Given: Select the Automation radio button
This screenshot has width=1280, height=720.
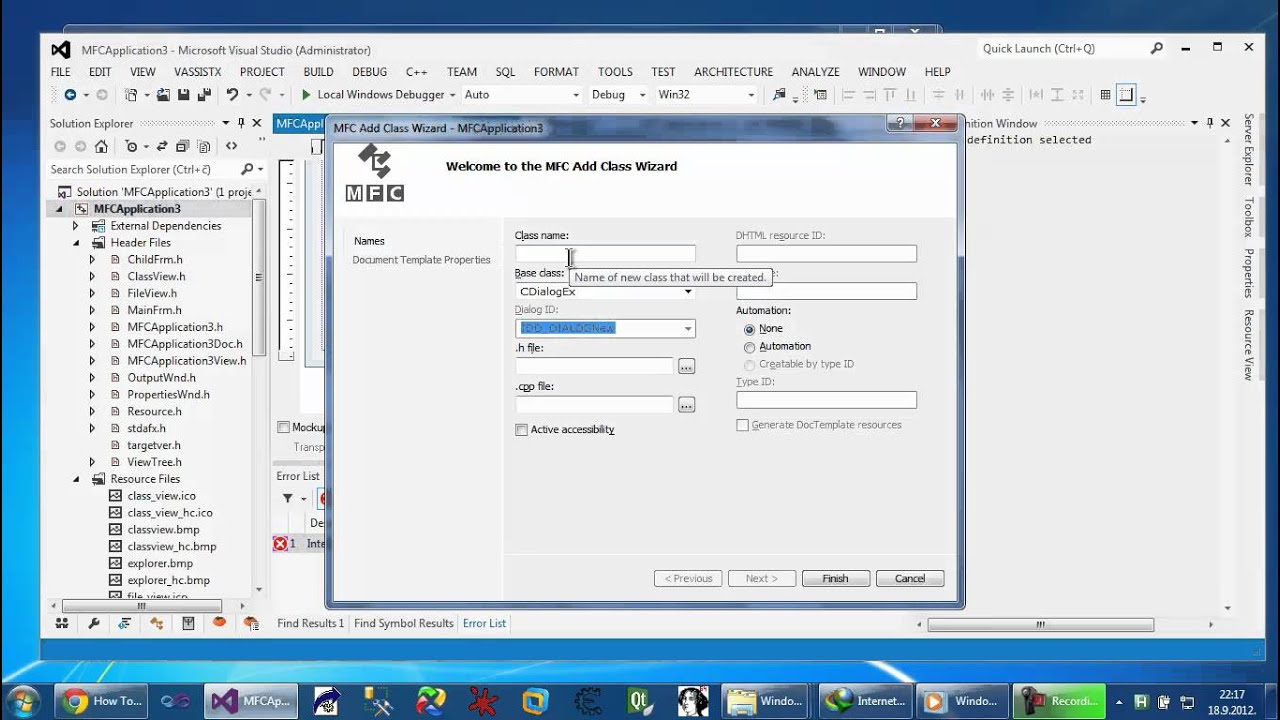Looking at the screenshot, I should (749, 347).
